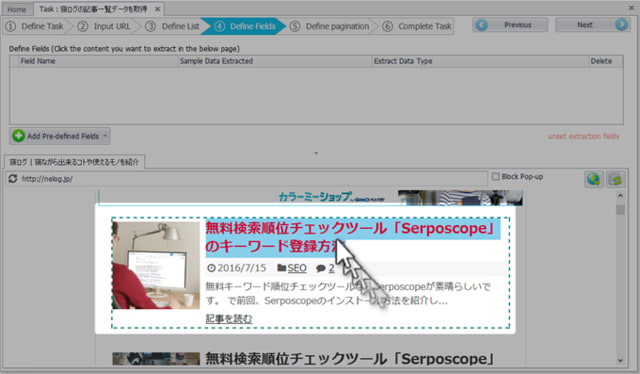
Task: Go to step 6 Complete Task
Action: coord(417,26)
